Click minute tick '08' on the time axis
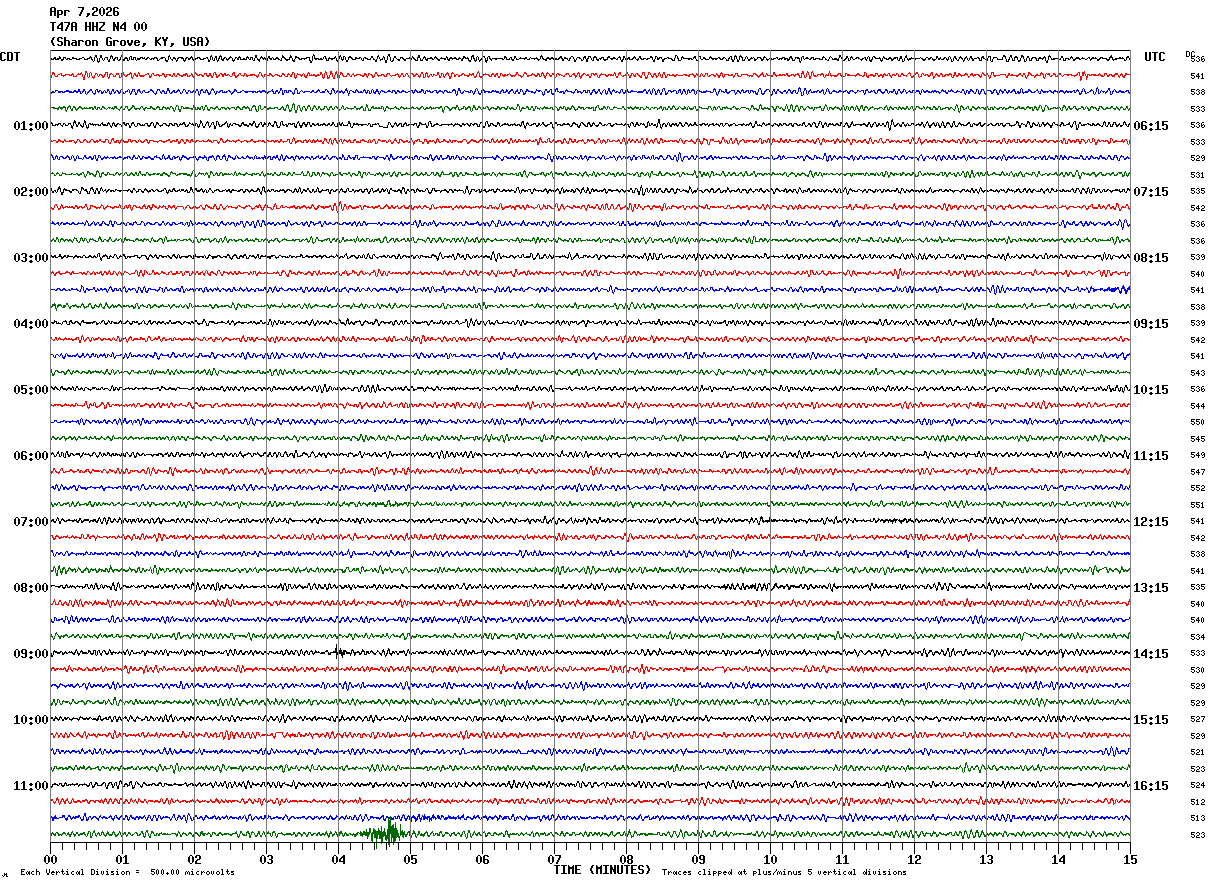 coord(626,859)
